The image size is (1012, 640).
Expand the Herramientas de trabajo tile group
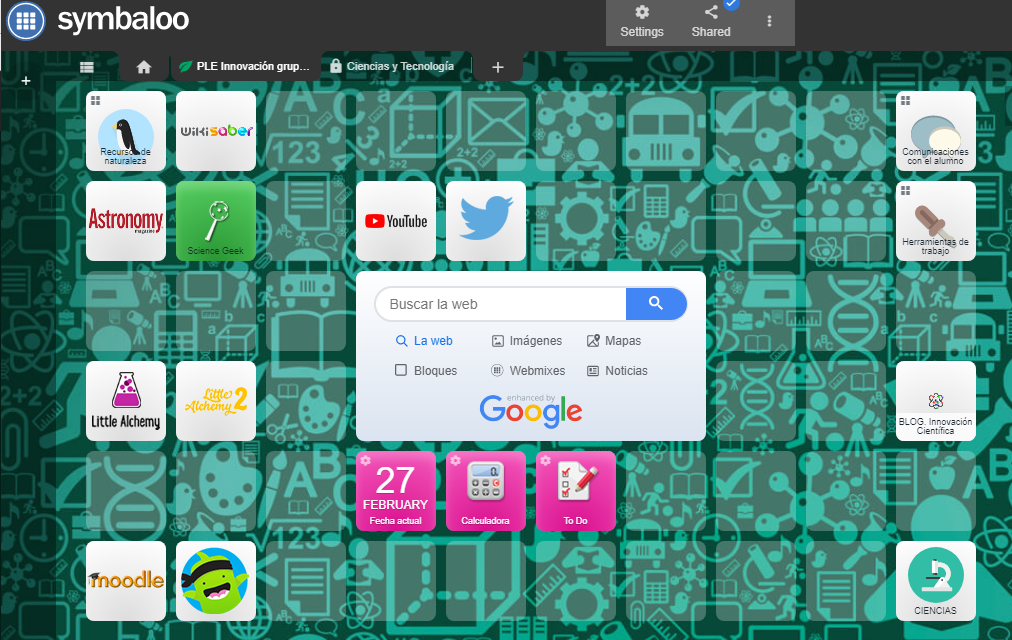[x=935, y=220]
